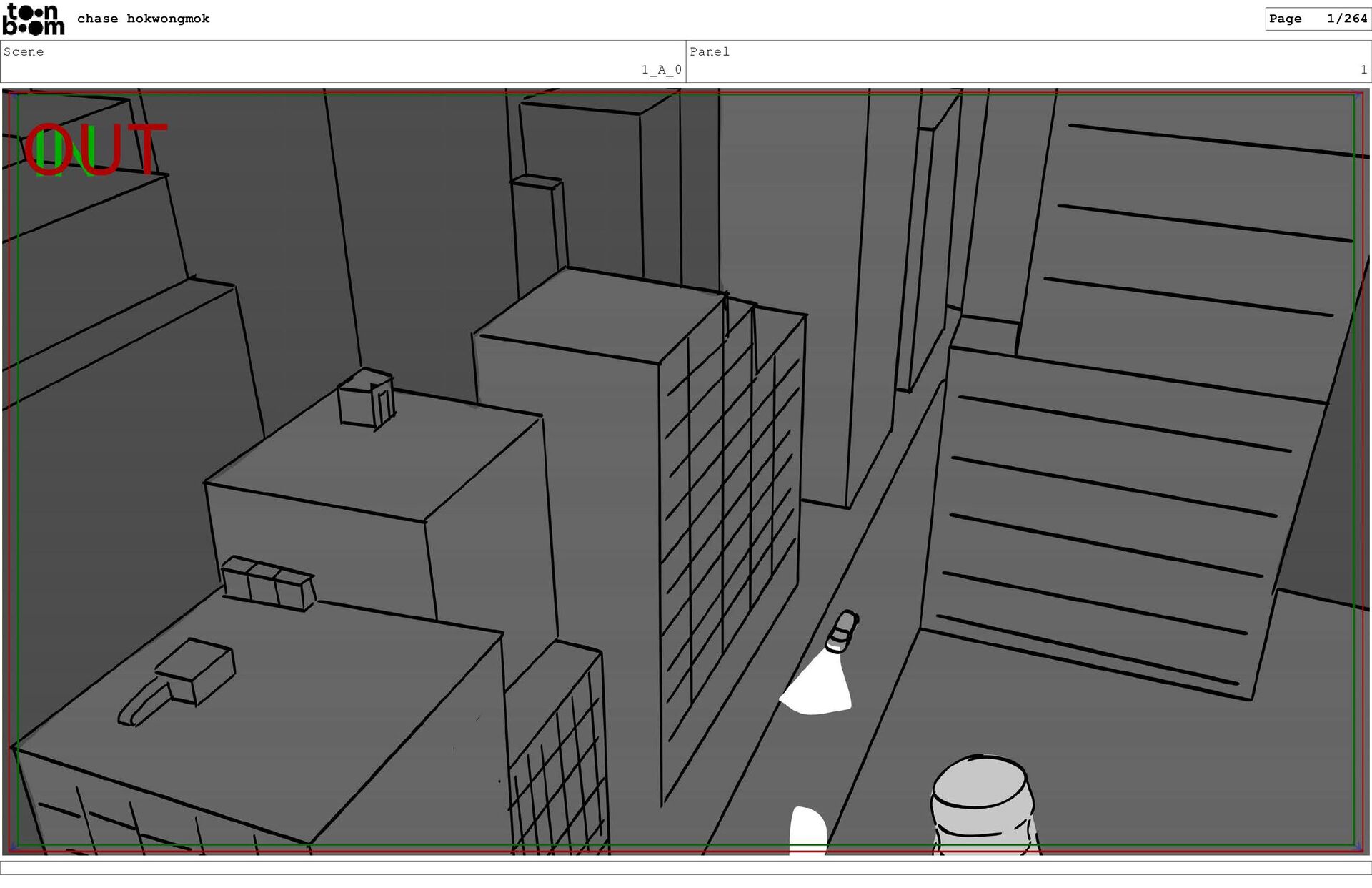1372x888 pixels.
Task: Click the Toon Boom logo
Action: 33,19
